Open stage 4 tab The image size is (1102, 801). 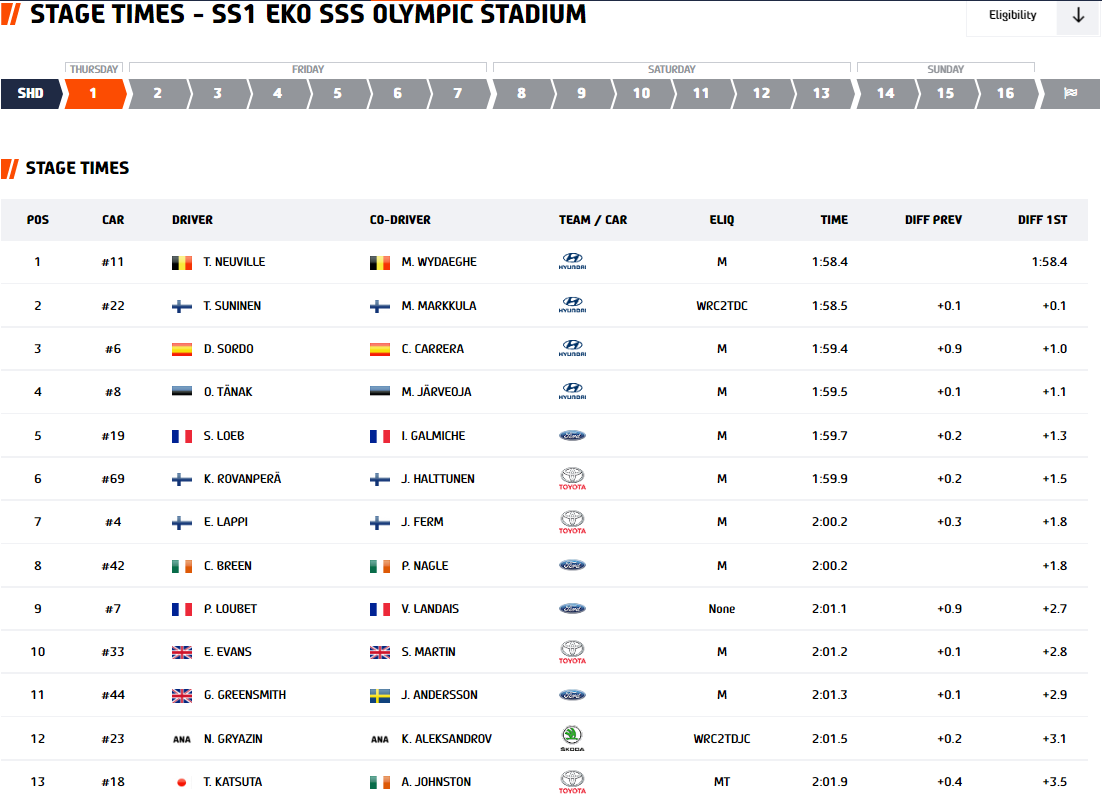coord(278,93)
